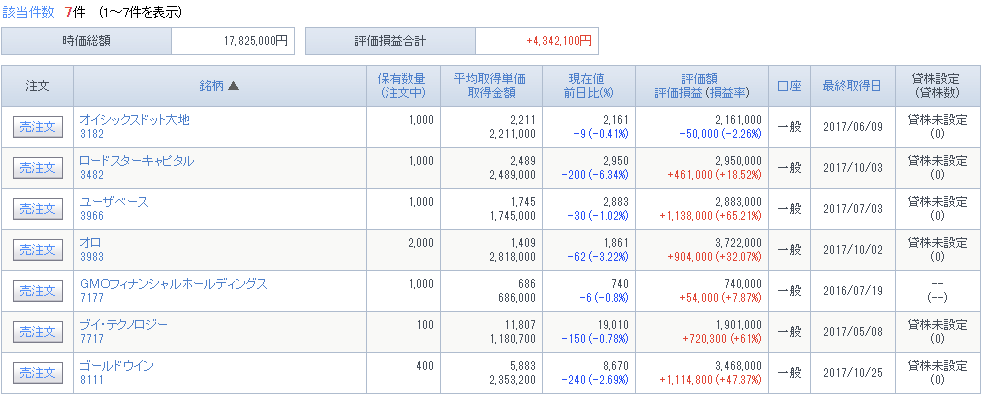Screen dimensions: 988x400
Task: Open the GMOフィナンシャルホールディングス link
Action: tap(173, 284)
